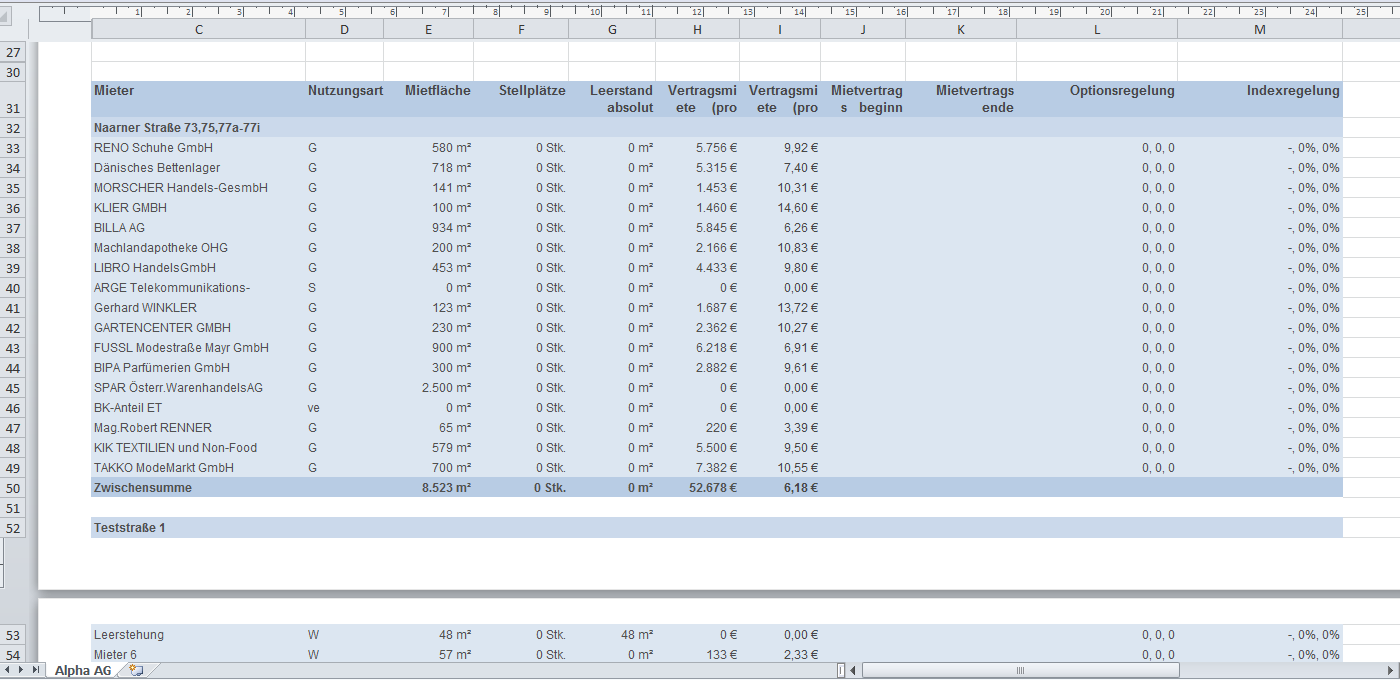1400x680 pixels.
Task: Insert a new worksheet via tab icon
Action: pos(136,670)
